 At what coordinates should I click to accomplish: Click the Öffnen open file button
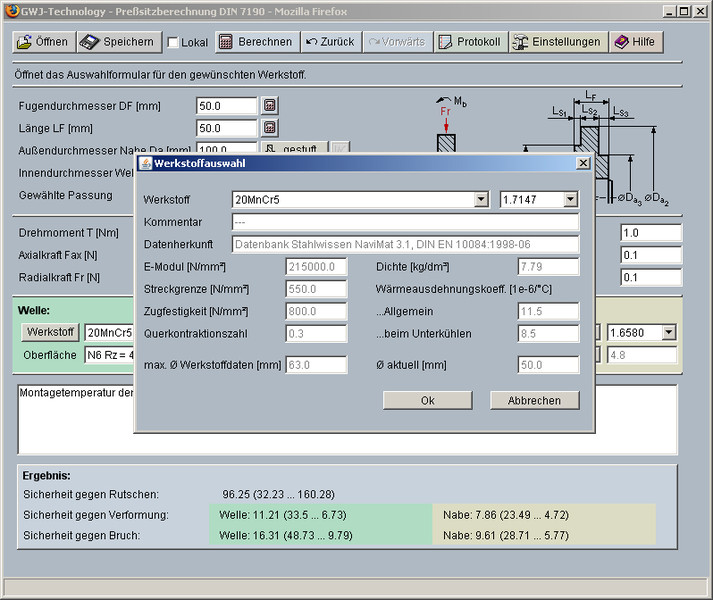click(x=43, y=42)
